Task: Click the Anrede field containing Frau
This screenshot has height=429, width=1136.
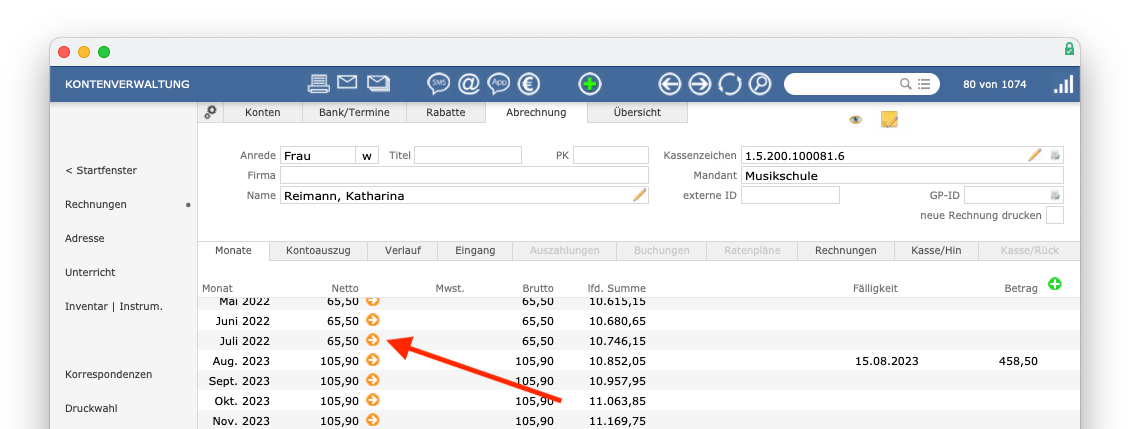Action: click(x=317, y=155)
